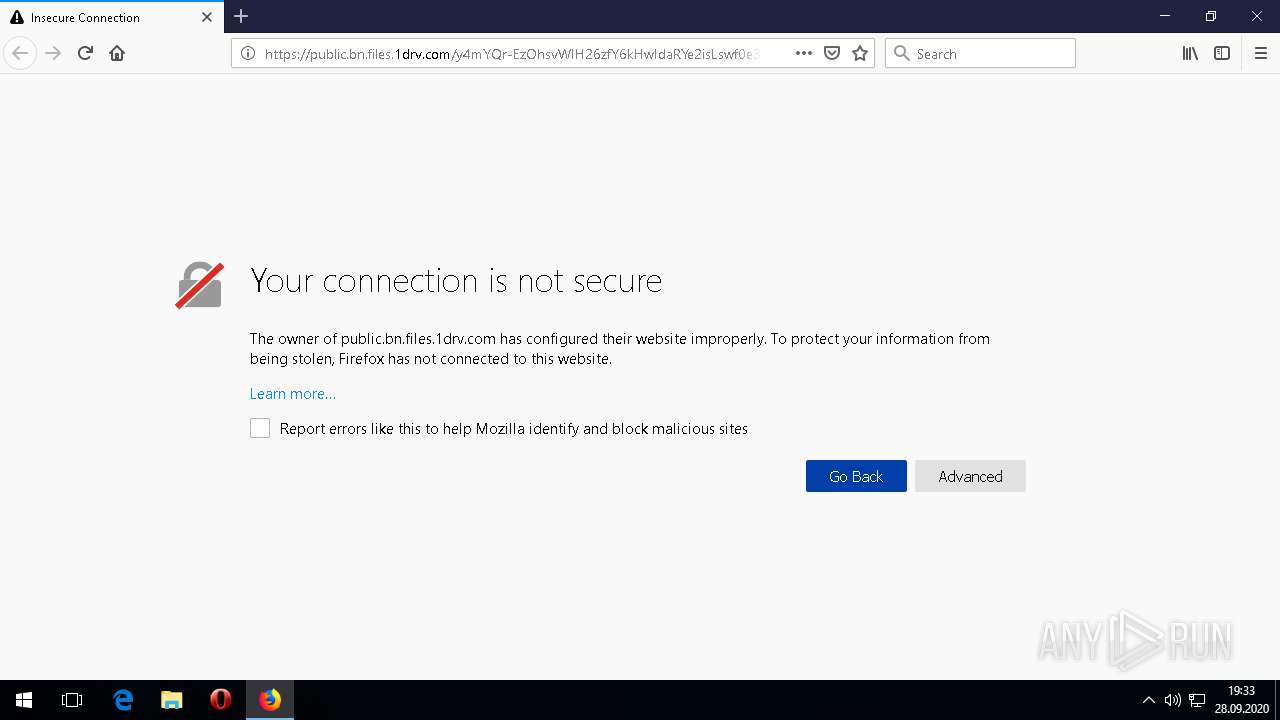
Task: Select the Insecure Connection tab
Action: coord(112,17)
